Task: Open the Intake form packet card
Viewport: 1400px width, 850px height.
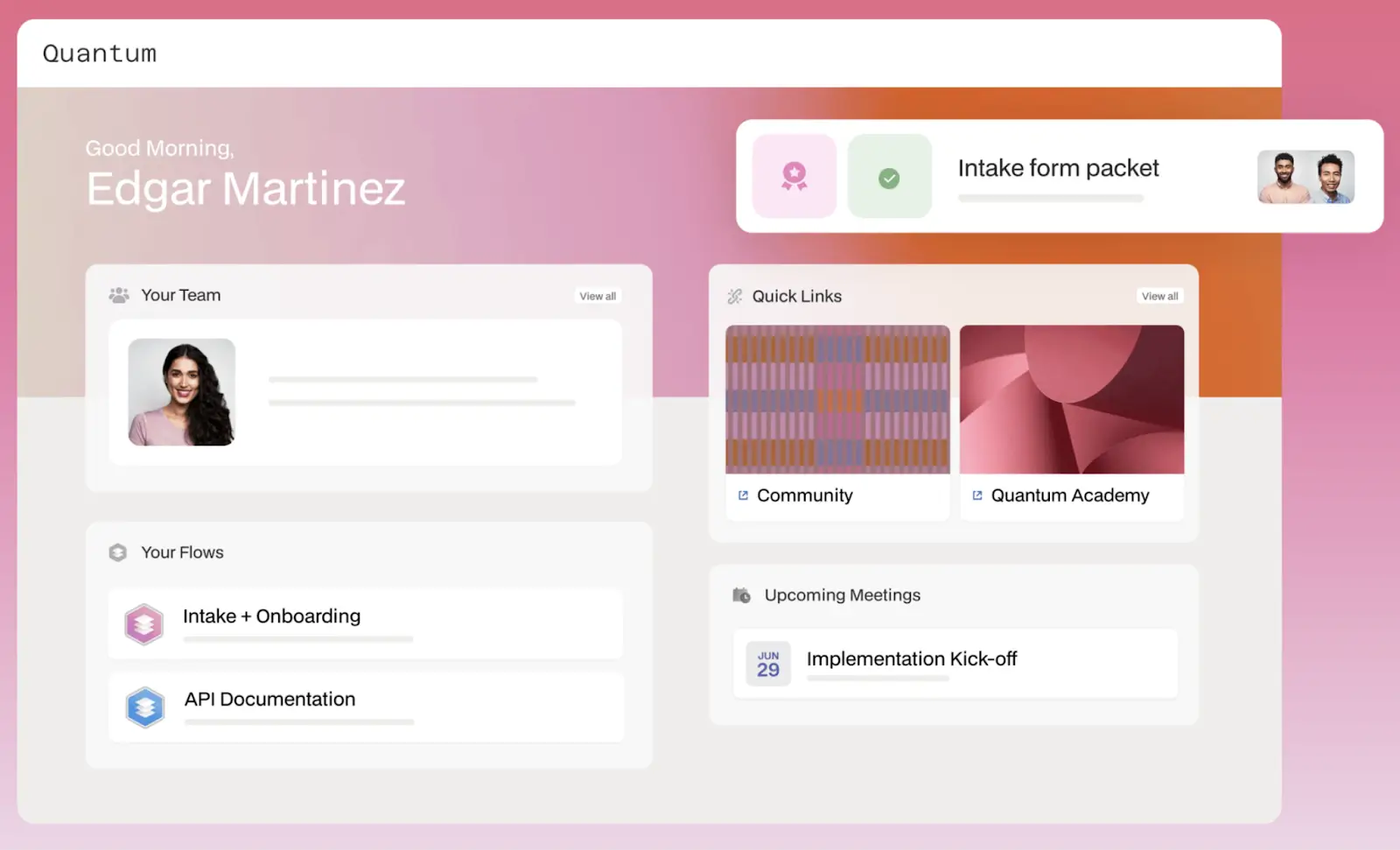Action: [x=1058, y=167]
